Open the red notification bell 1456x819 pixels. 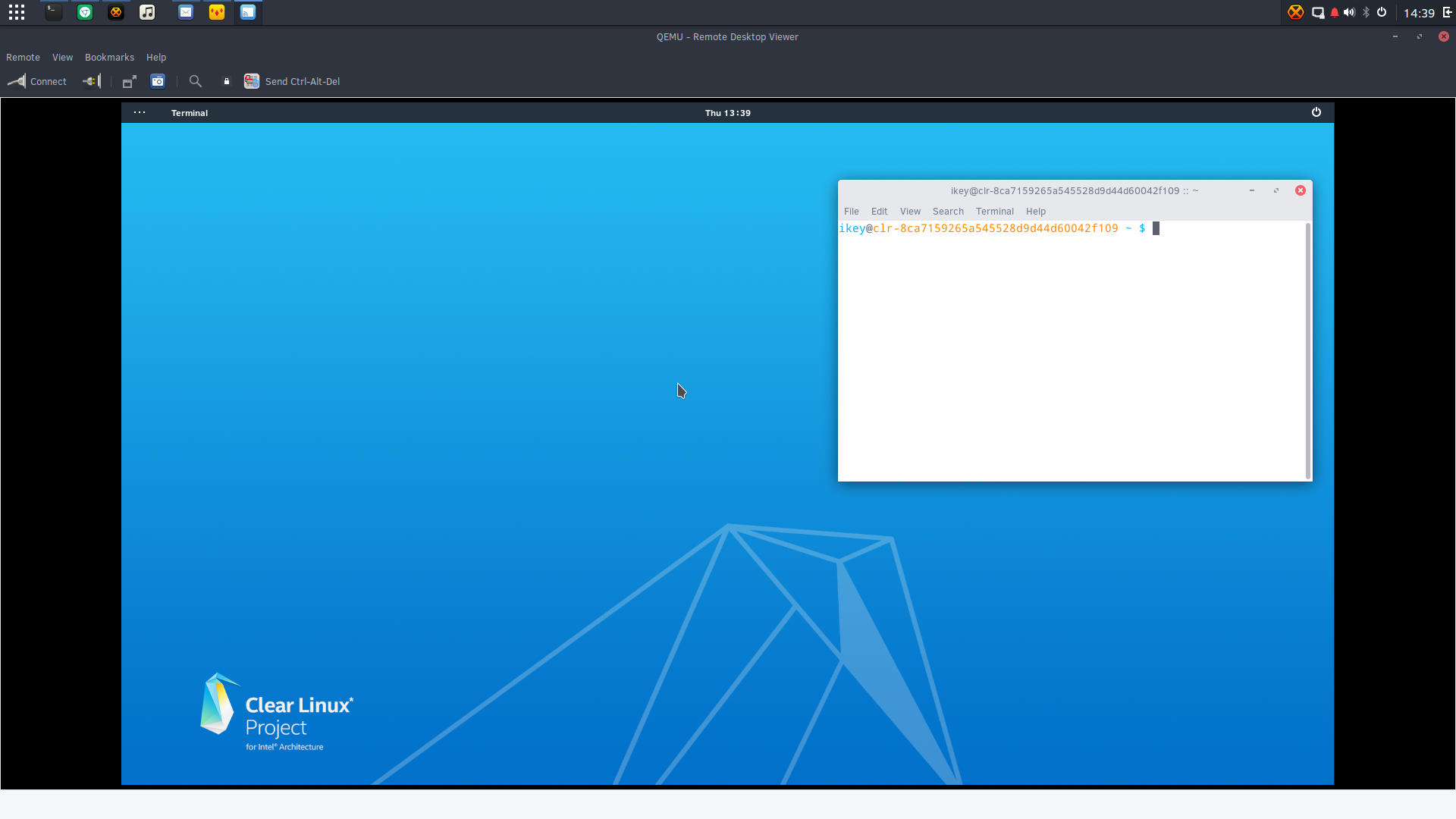click(1335, 13)
